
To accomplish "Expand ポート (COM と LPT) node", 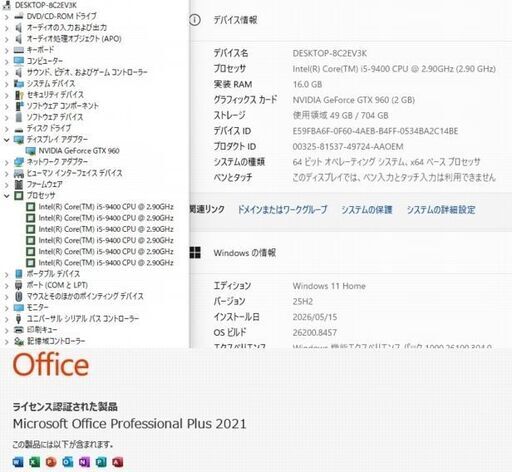I will click(6, 285).
